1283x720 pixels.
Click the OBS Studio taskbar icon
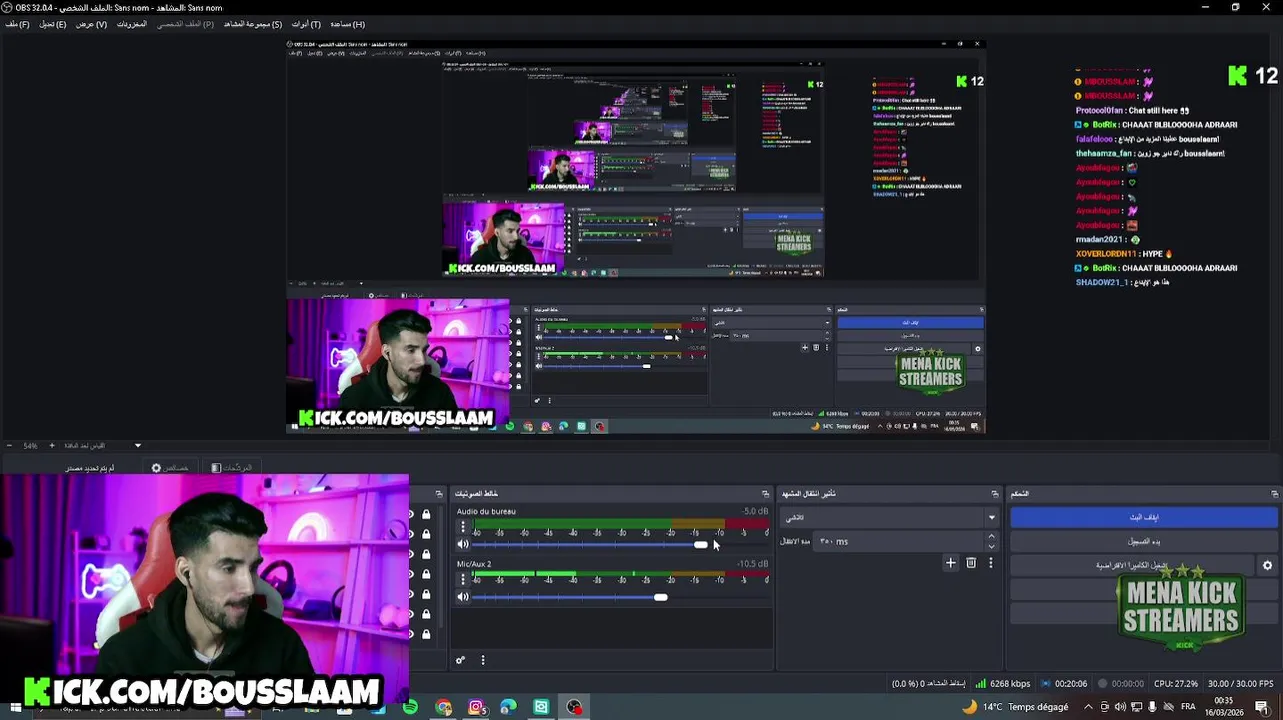tap(574, 708)
